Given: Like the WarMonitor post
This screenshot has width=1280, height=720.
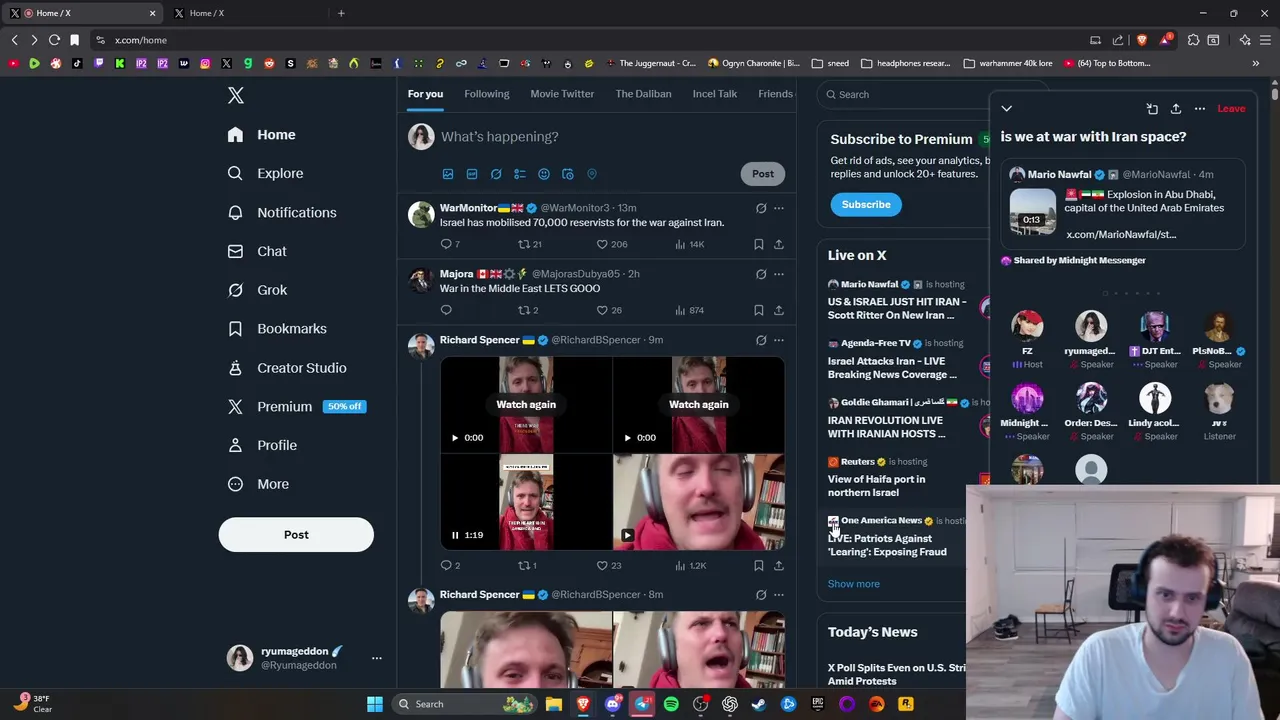Looking at the screenshot, I should point(611,244).
